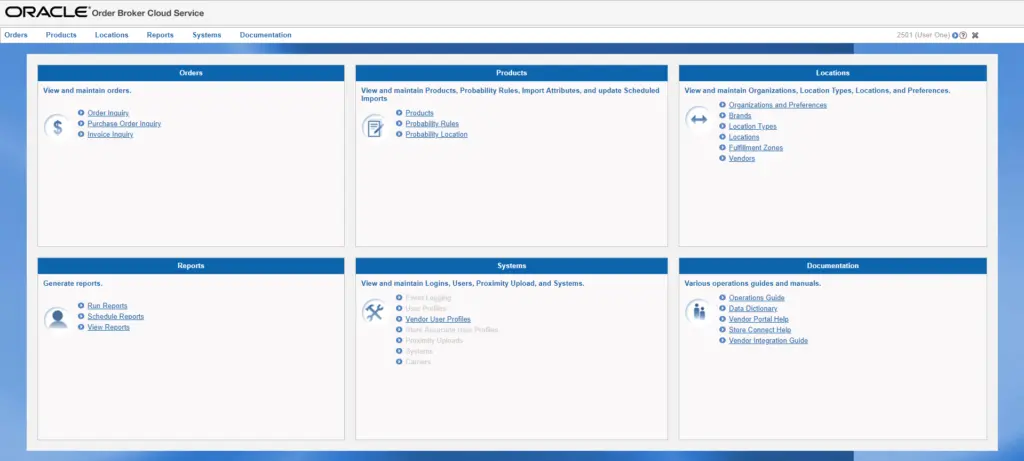Open the Invoice Inquiry link

pos(110,134)
